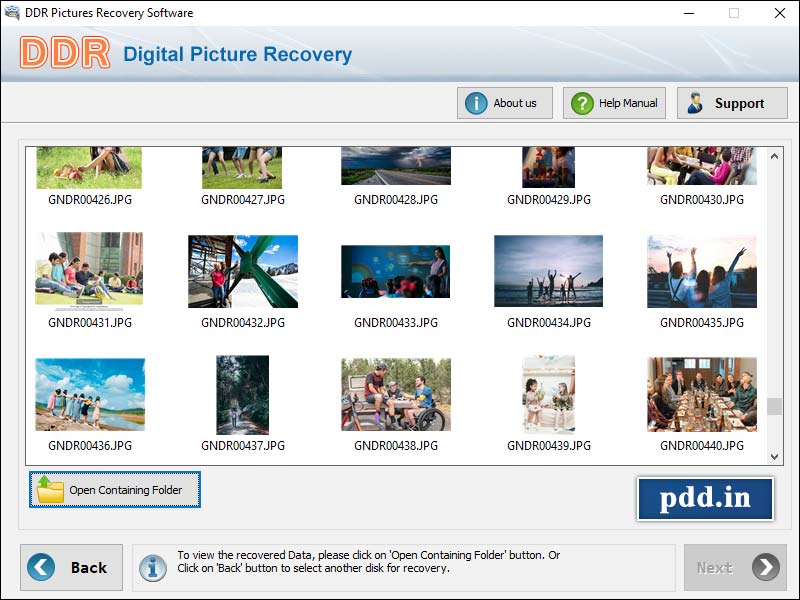Viewport: 800px width, 600px height.
Task: Click the scrollbar down arrow
Action: pos(775,456)
